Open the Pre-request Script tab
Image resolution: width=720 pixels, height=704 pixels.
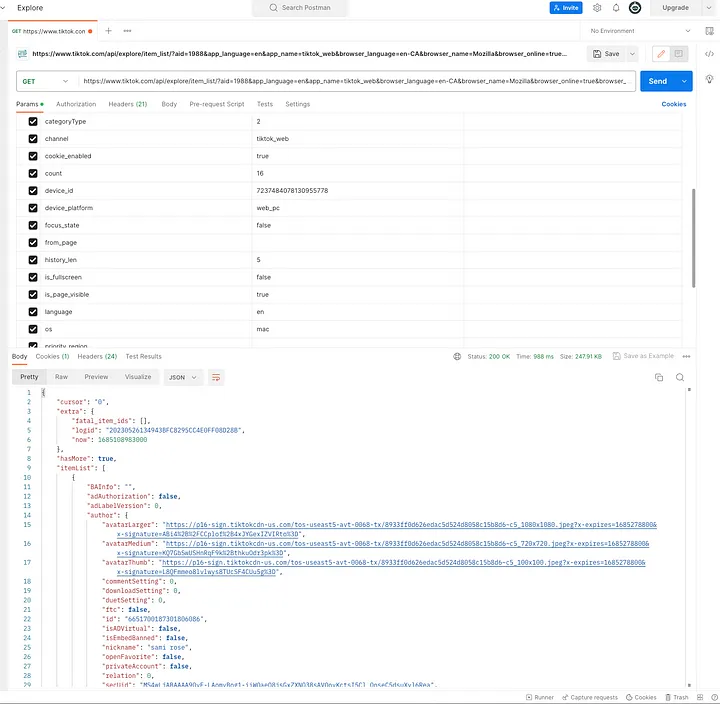pyautogui.click(x=217, y=104)
